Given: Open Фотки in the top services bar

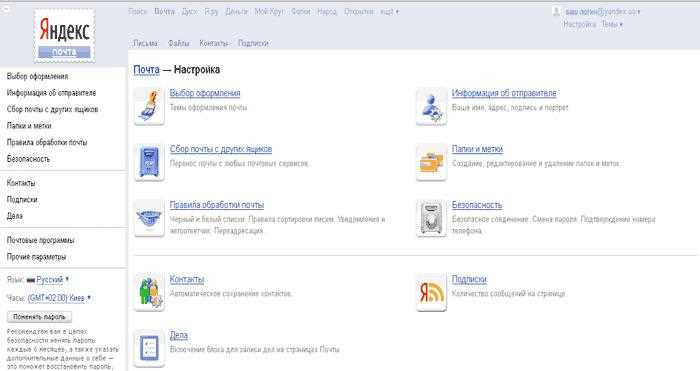Looking at the screenshot, I should pos(300,12).
